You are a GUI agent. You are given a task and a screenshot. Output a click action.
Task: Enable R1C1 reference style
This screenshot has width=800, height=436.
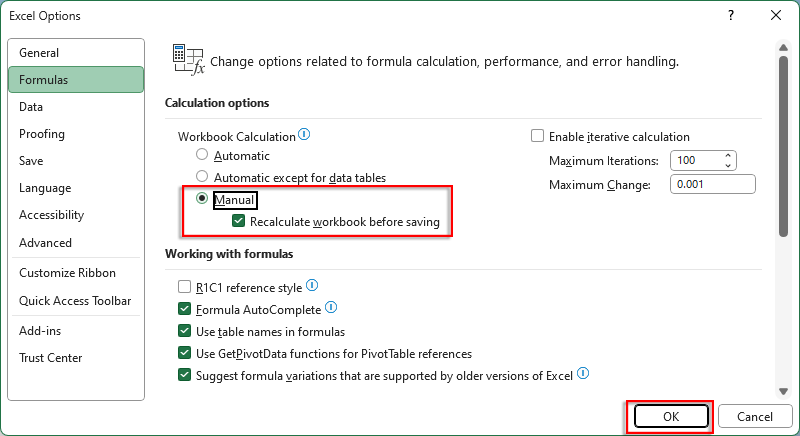(184, 288)
